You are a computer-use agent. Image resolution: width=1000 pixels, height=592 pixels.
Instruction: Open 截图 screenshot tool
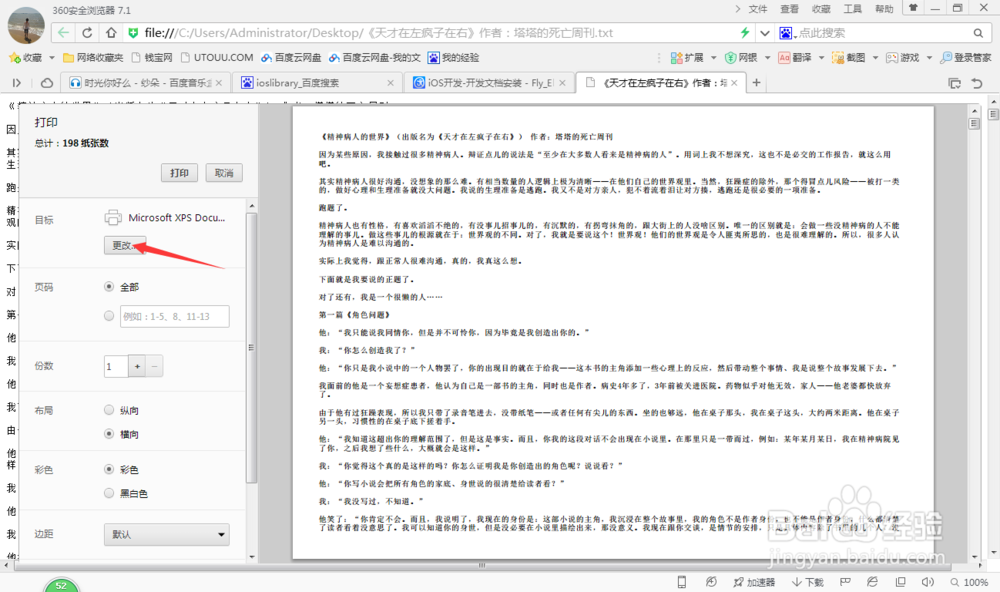click(849, 57)
